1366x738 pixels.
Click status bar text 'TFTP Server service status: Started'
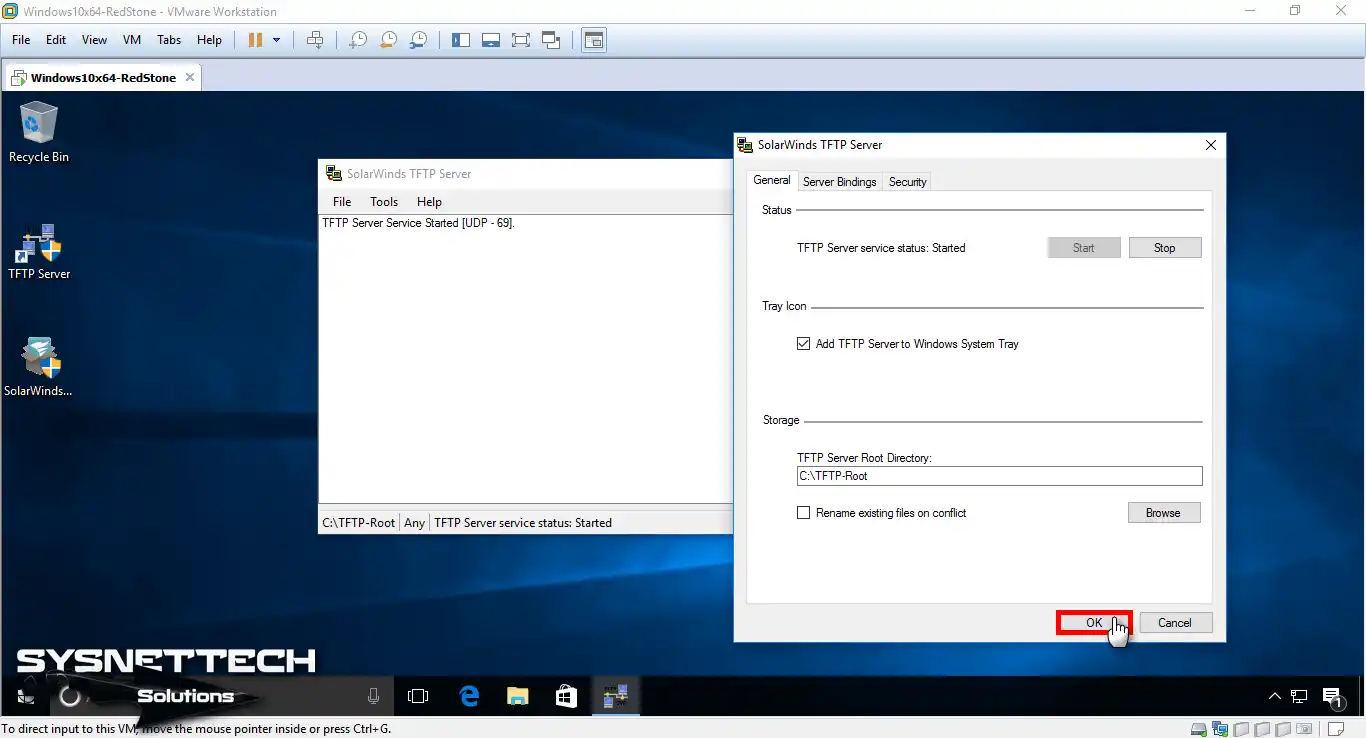523,523
